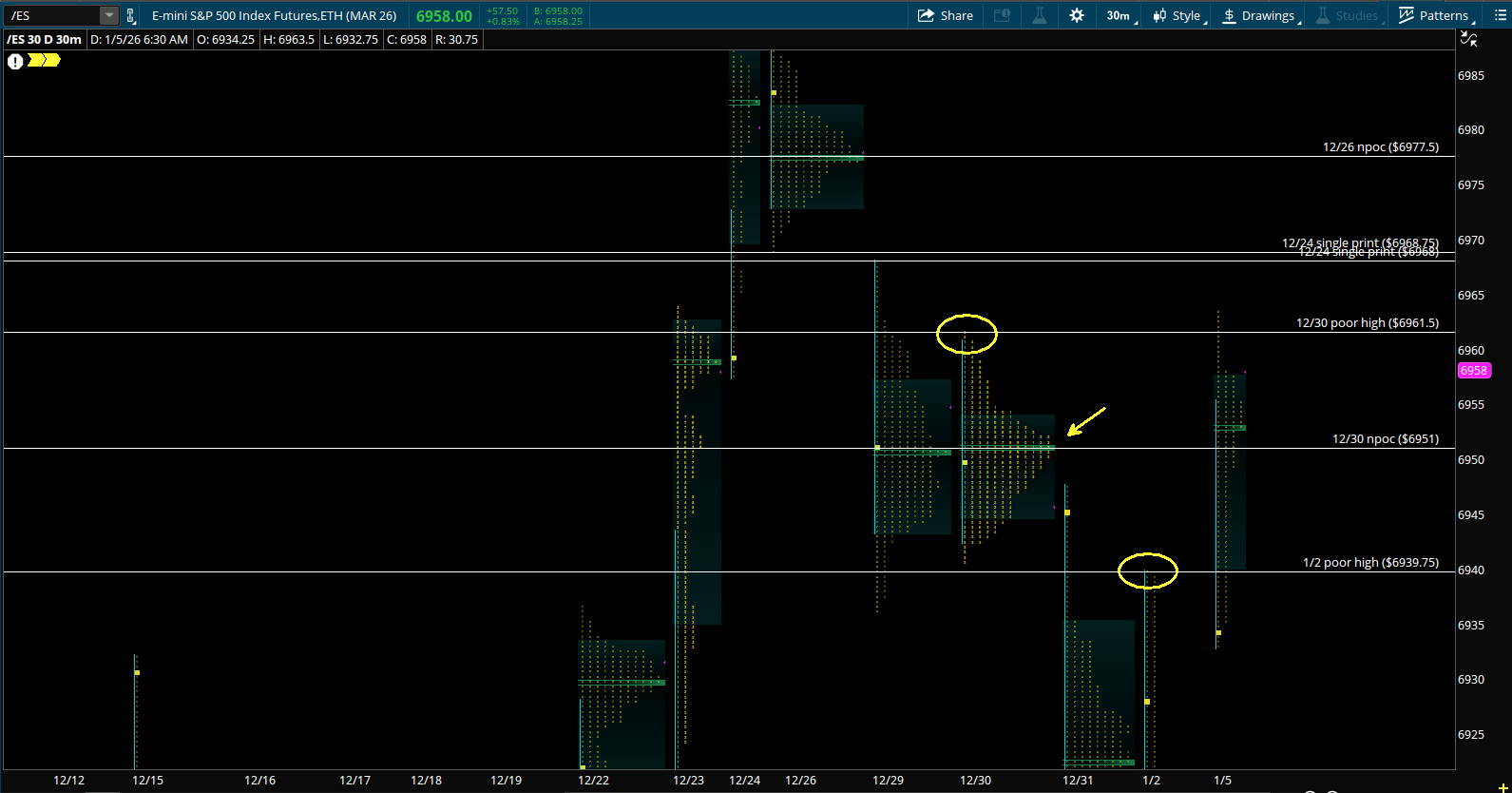The height and width of the screenshot is (793, 1512).
Task: Click the 6950 price axis label
Action: point(1471,460)
